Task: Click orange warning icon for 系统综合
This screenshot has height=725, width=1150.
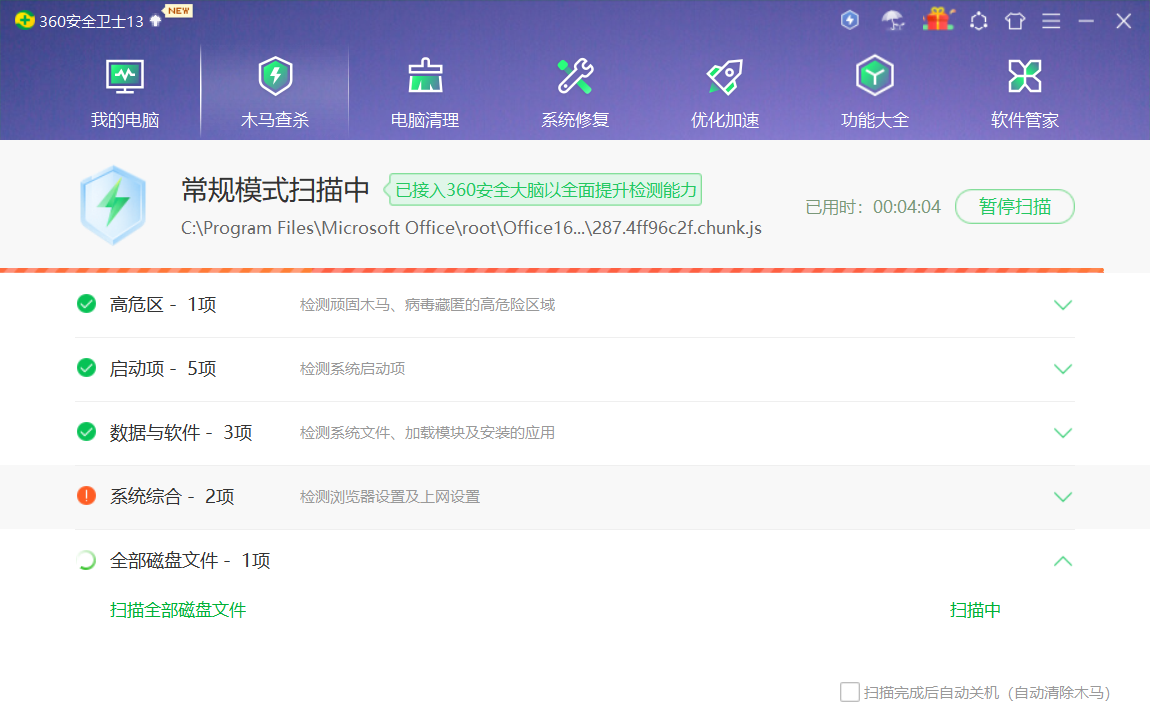Action: pos(87,496)
